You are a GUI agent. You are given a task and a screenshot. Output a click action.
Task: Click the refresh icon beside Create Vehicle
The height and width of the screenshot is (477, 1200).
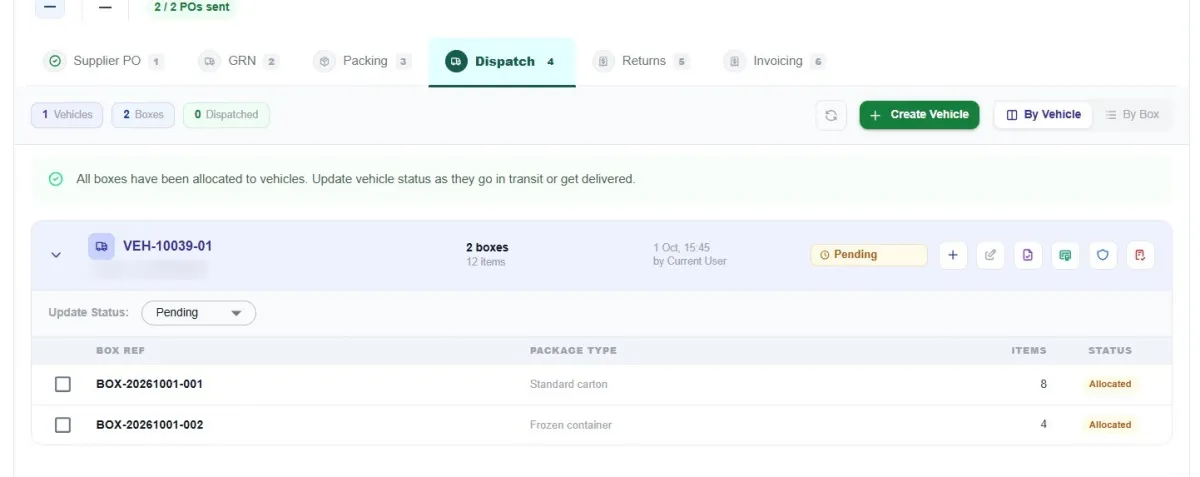pyautogui.click(x=830, y=115)
